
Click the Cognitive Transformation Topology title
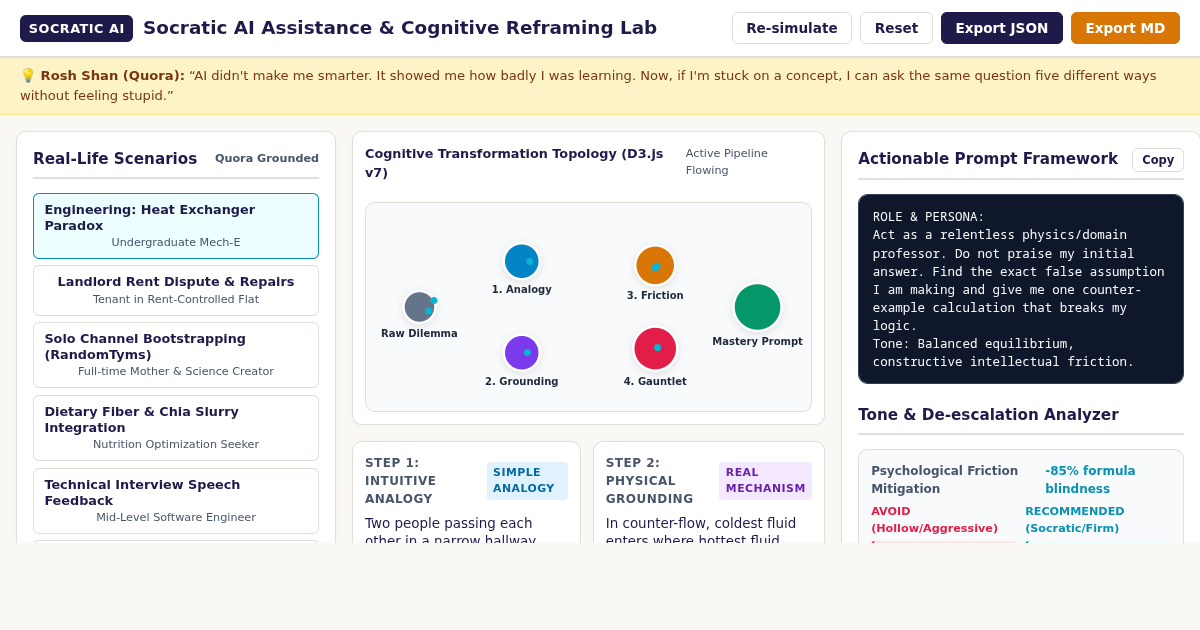[x=514, y=163]
